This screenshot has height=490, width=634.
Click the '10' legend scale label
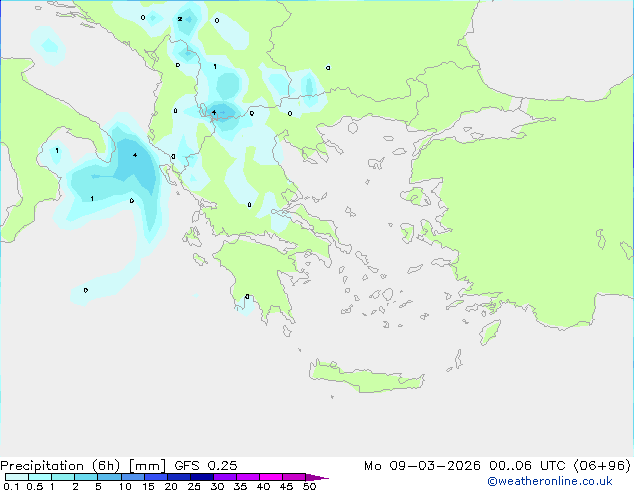[125, 486]
